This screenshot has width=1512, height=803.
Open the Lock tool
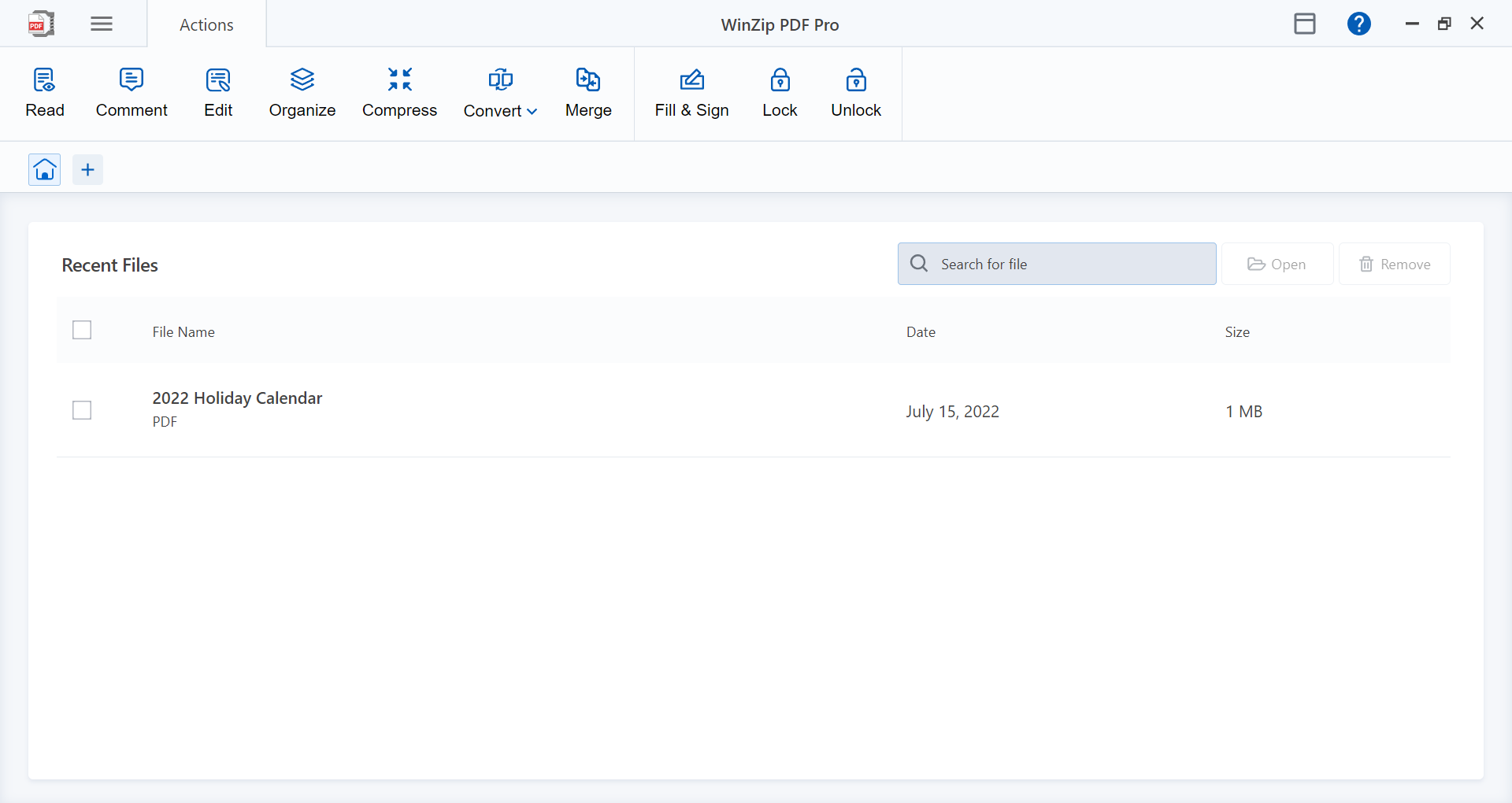point(780,92)
